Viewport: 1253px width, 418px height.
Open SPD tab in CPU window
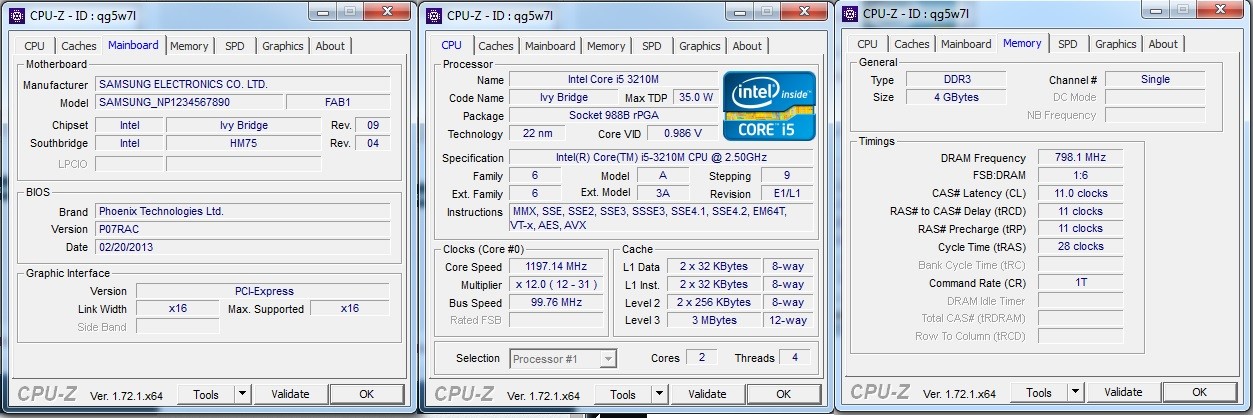point(651,46)
